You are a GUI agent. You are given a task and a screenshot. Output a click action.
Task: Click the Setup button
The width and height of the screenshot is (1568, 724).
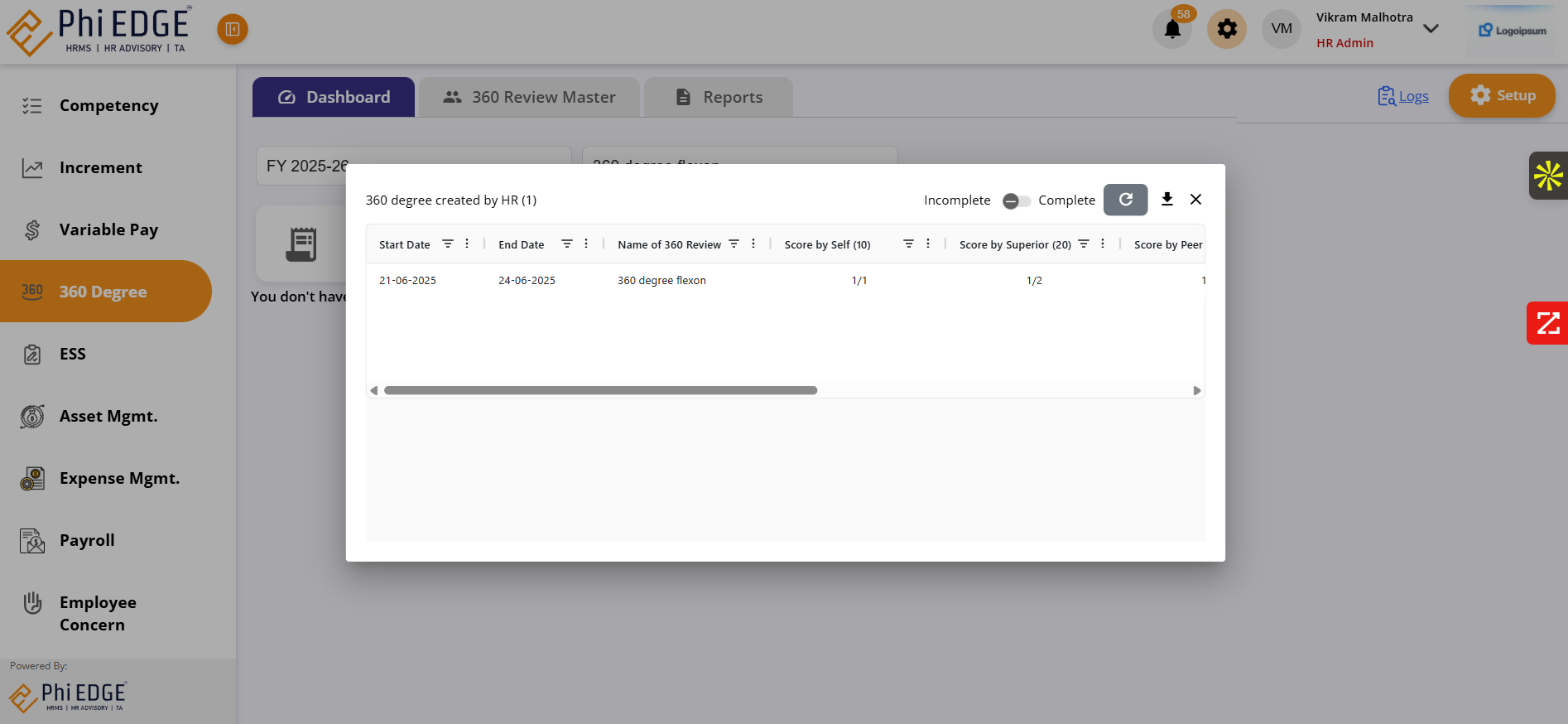(1502, 95)
